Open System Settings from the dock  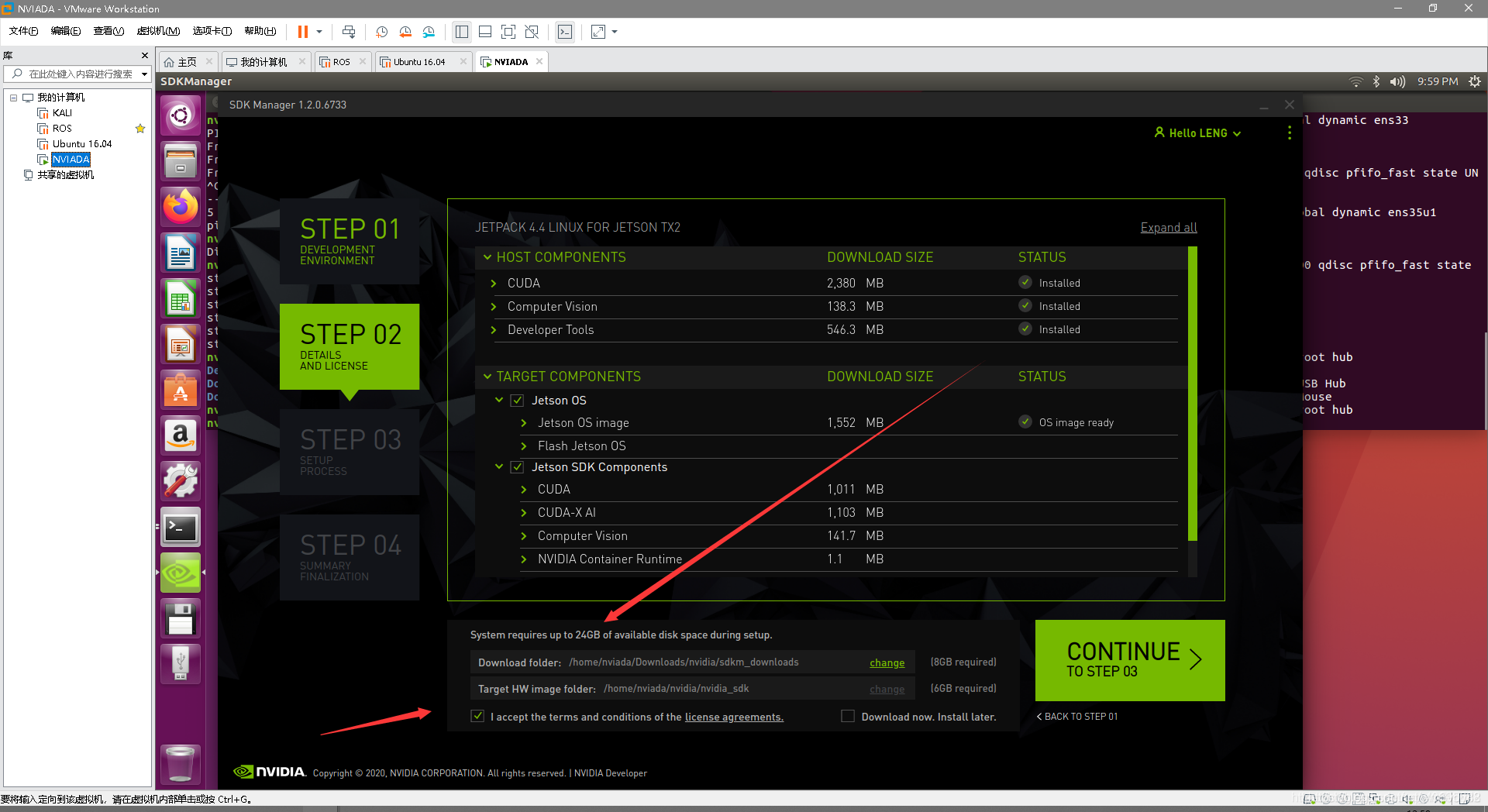coord(181,481)
